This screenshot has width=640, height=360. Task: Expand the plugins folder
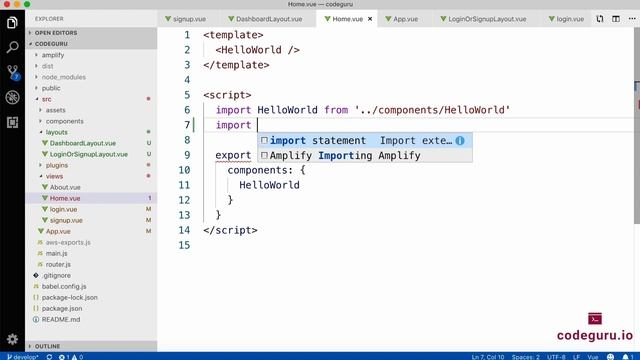point(91,165)
